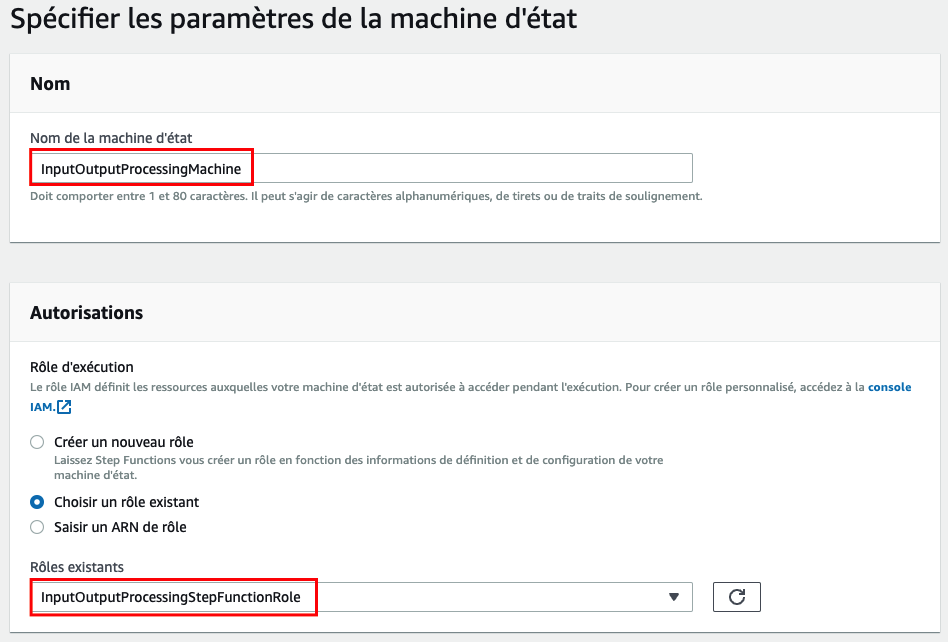Click gray background between the two panels
The height and width of the screenshot is (642, 948).
pyautogui.click(x=475, y=263)
